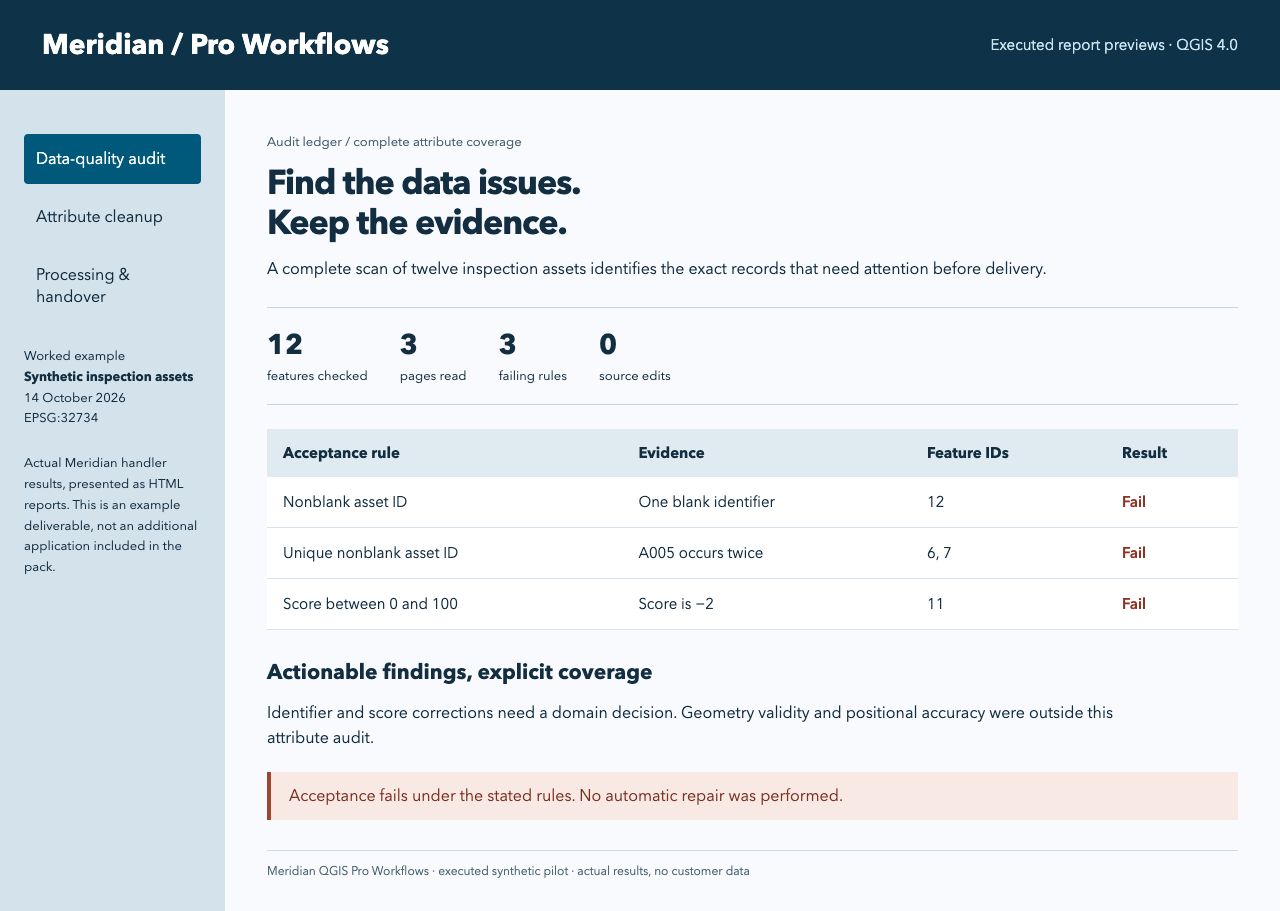This screenshot has height=911, width=1280.
Task: Select the 'A005 occurs twice' evidence cell
Action: click(700, 553)
